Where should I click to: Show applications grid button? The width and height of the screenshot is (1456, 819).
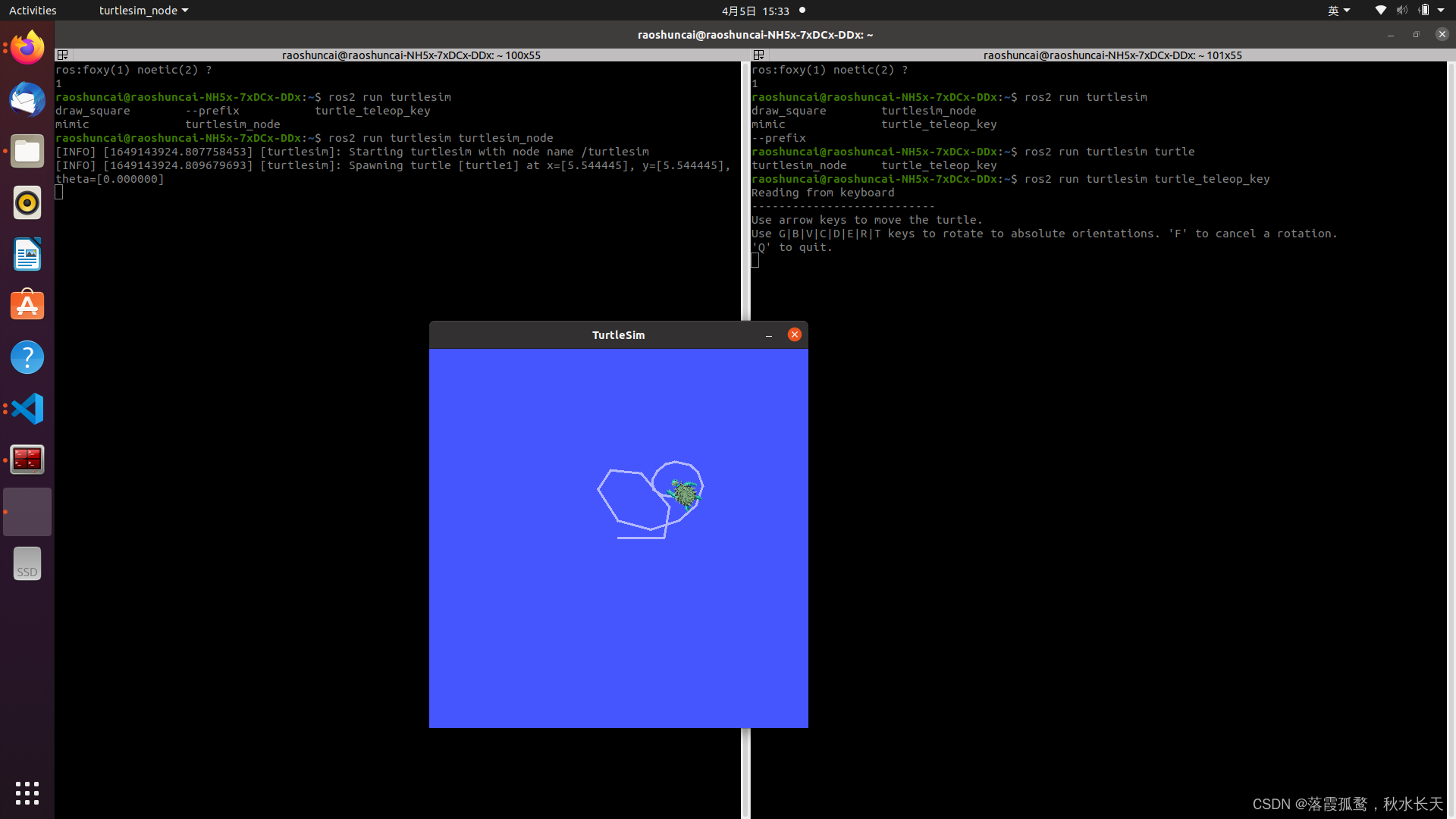click(27, 793)
